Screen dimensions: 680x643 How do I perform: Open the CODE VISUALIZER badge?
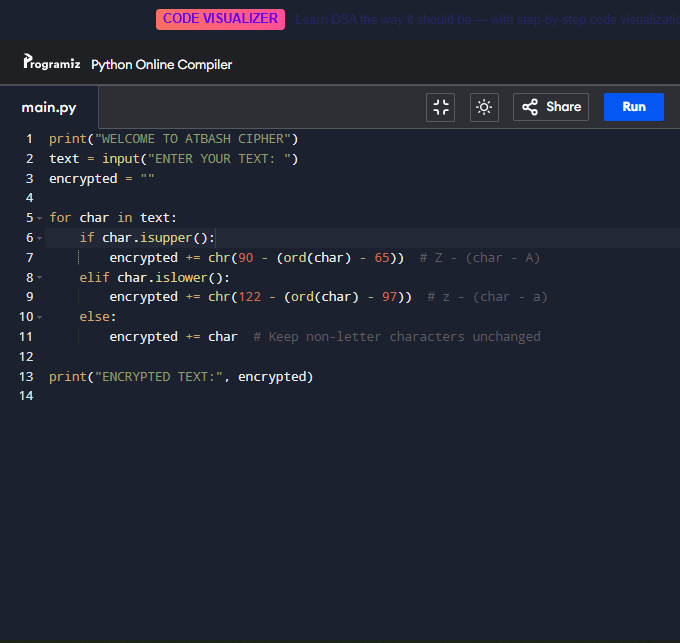pyautogui.click(x=220, y=19)
